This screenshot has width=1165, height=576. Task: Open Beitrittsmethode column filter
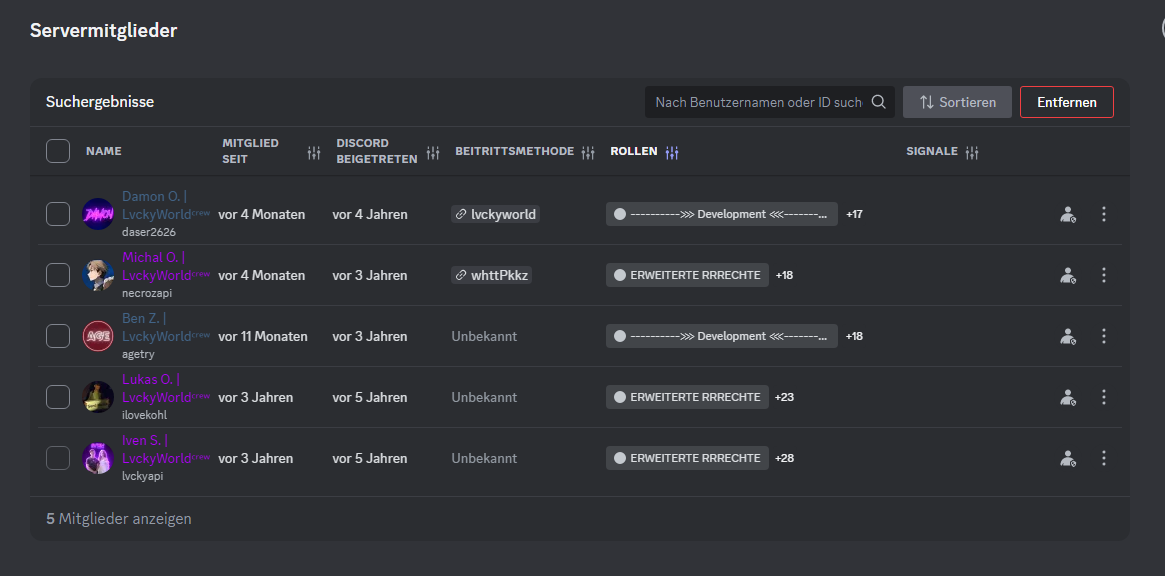pos(588,152)
